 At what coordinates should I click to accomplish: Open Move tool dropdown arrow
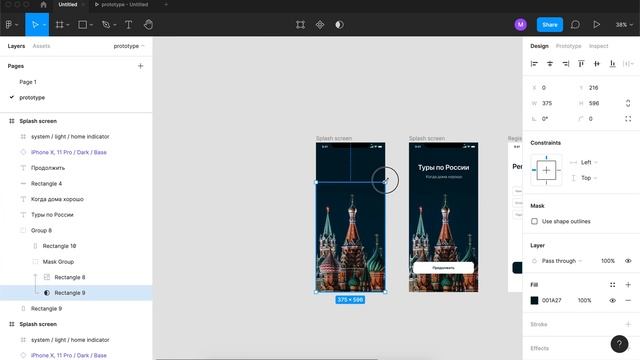tap(44, 25)
